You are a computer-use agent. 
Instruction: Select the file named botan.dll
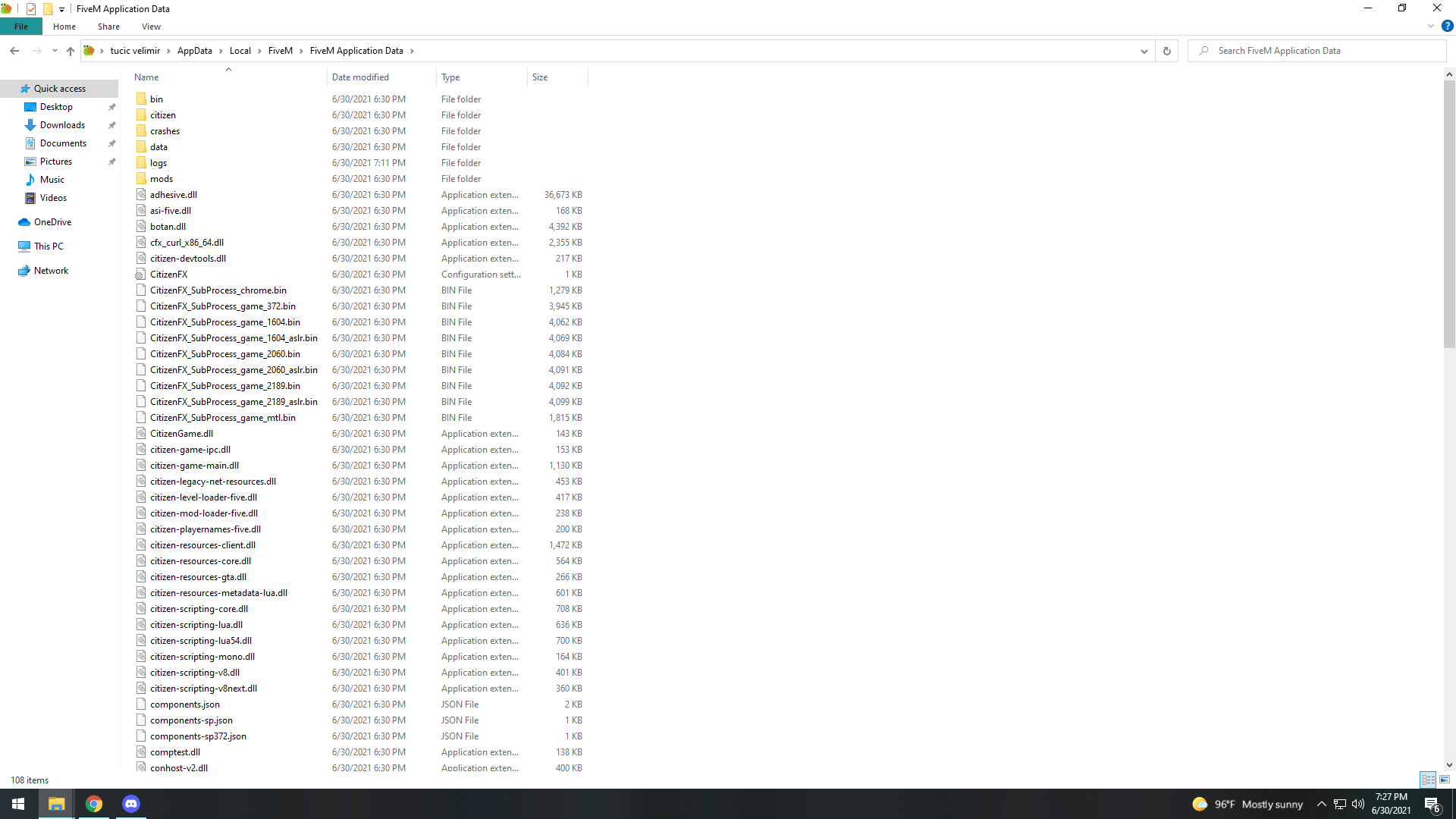168,227
